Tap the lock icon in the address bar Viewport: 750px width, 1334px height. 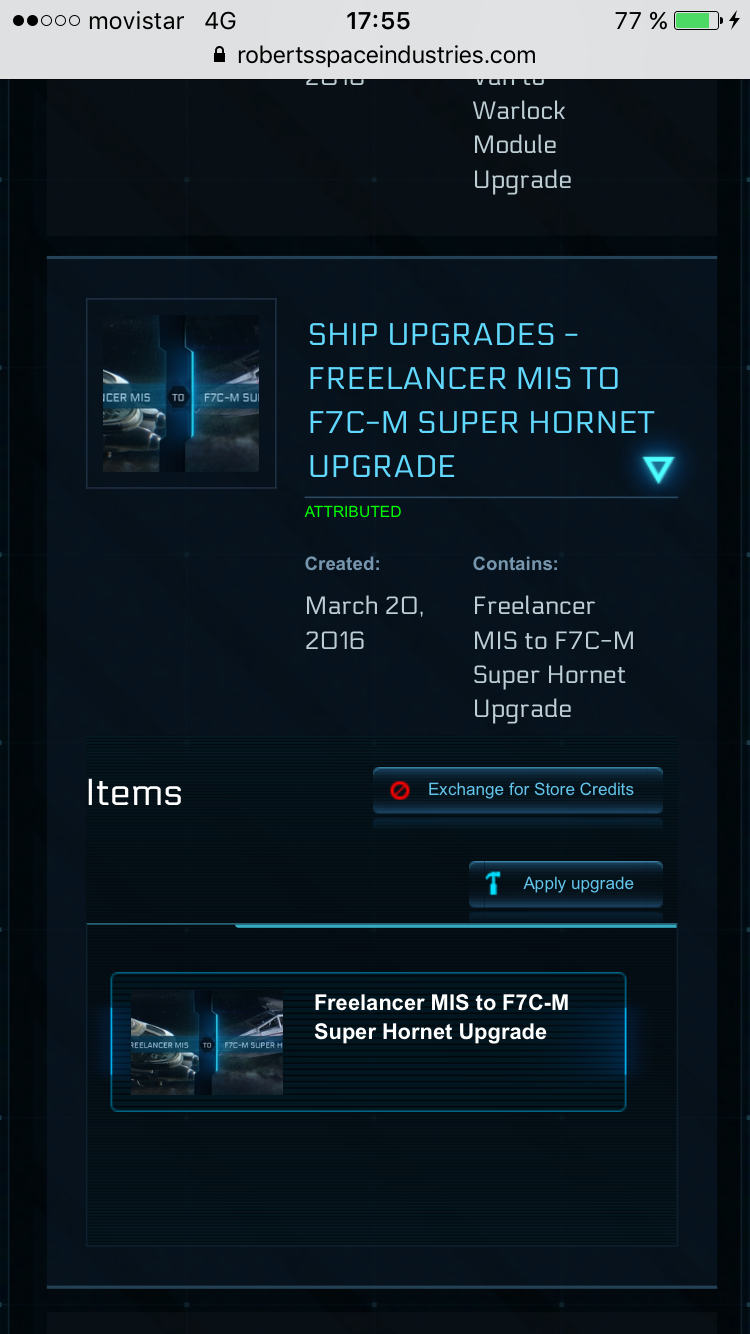(x=220, y=56)
